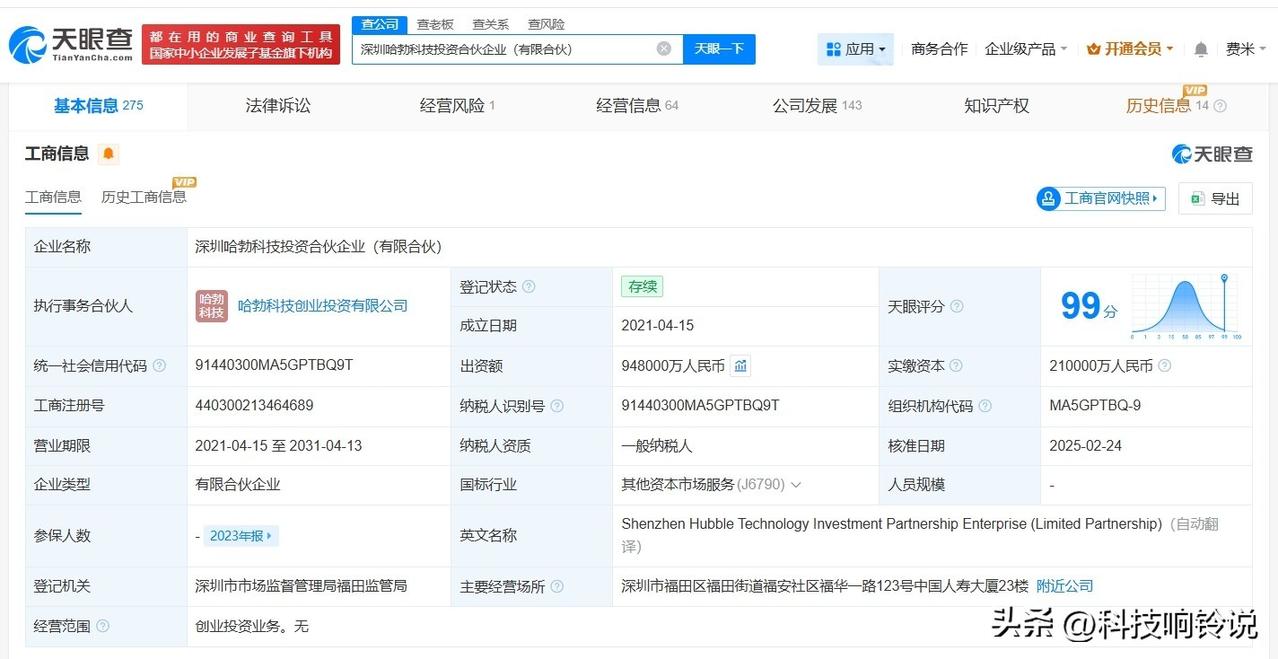The height and width of the screenshot is (659, 1278).
Task: Switch to the 知识产权 tab
Action: [x=996, y=105]
